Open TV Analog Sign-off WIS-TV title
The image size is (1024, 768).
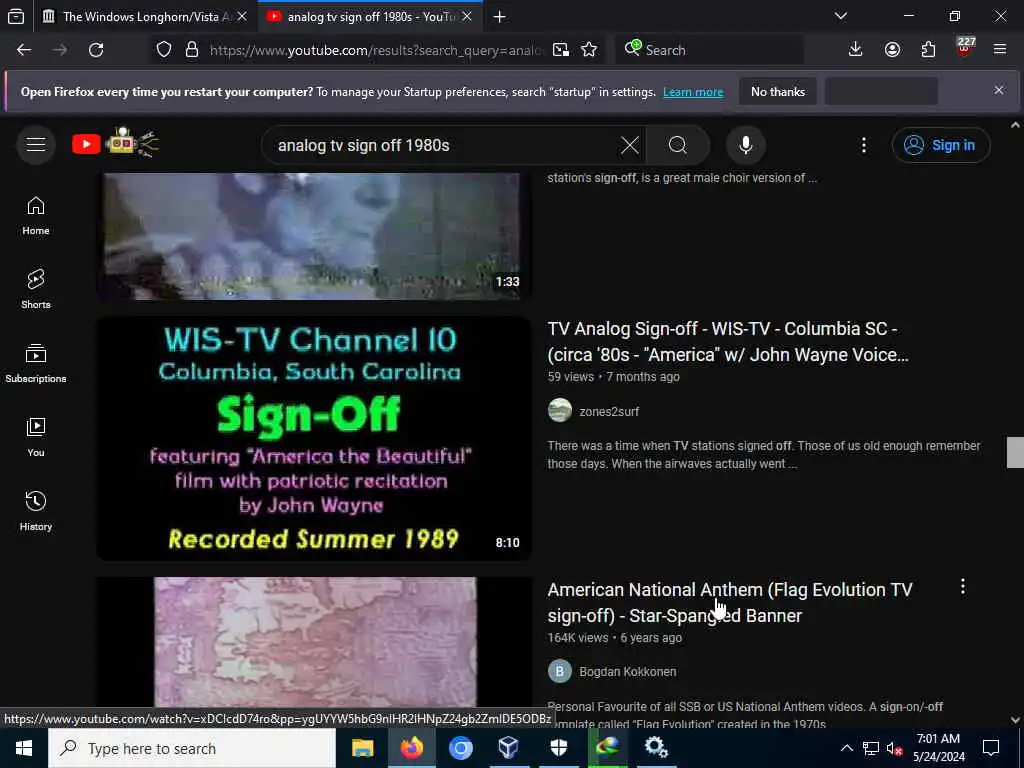pos(728,342)
